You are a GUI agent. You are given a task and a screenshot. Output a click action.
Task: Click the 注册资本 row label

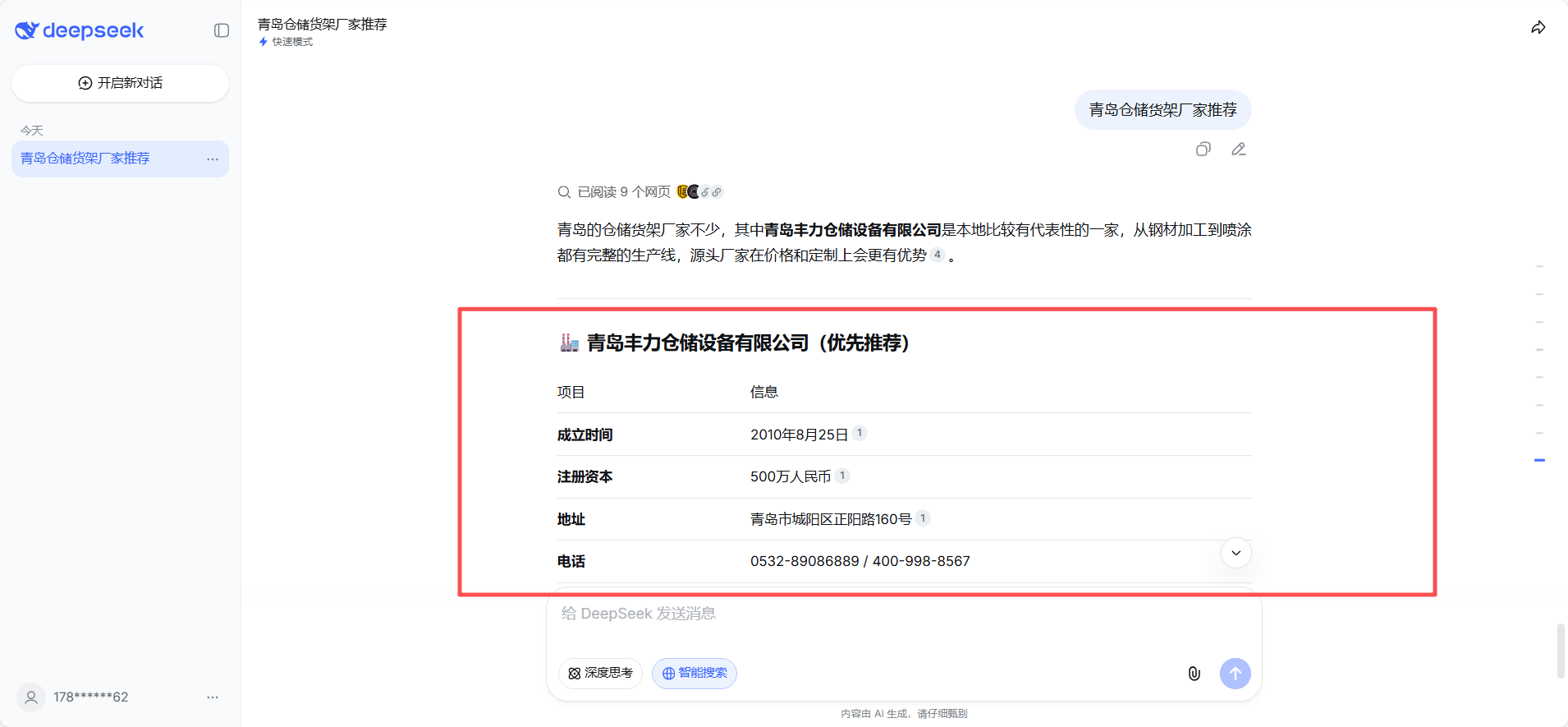pos(585,476)
